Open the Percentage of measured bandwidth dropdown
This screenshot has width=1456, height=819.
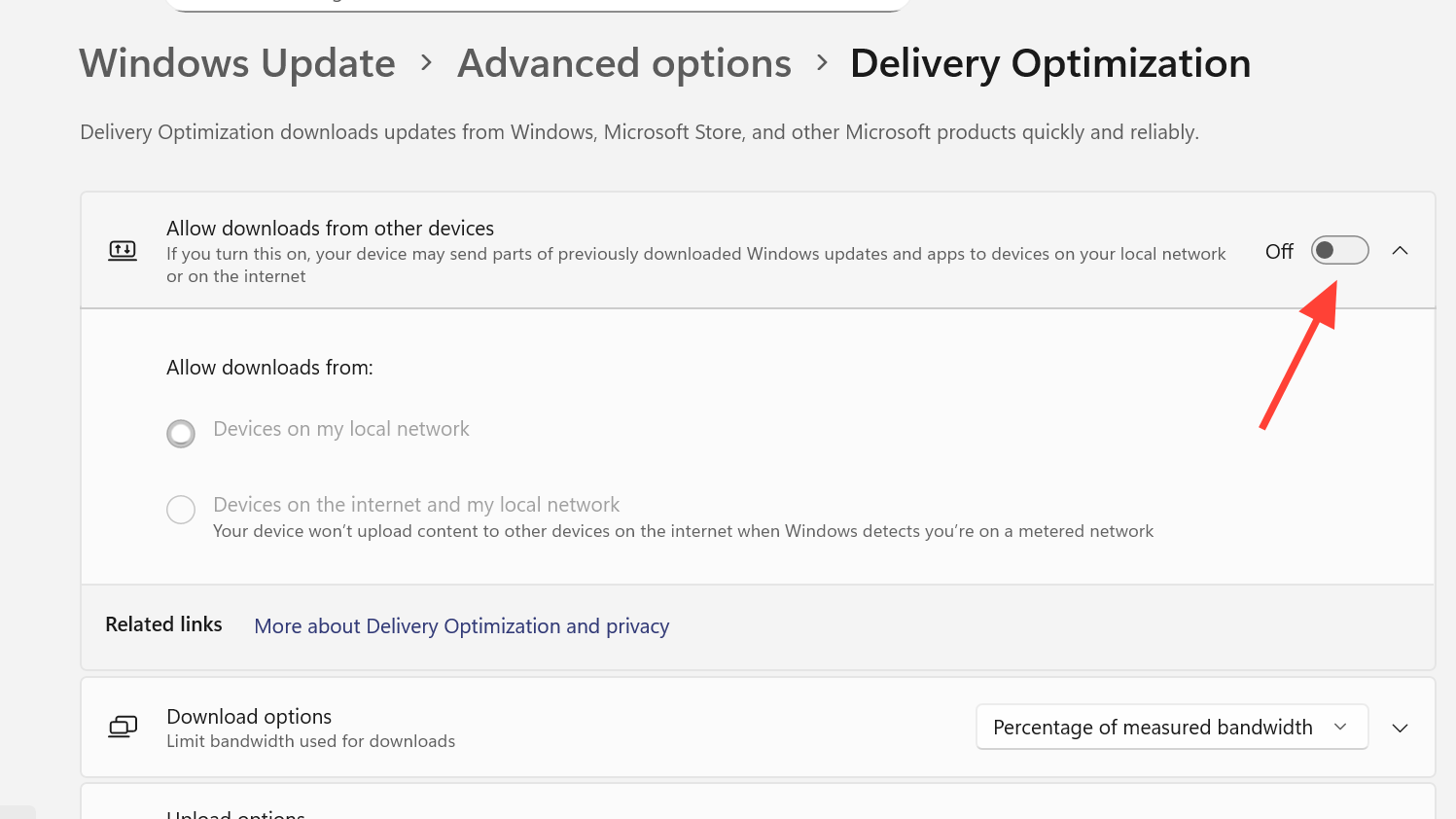click(x=1171, y=728)
